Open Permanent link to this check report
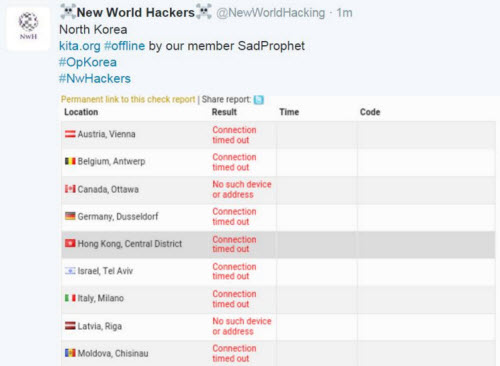Image resolution: width=500 pixels, height=366 pixels. point(128,99)
